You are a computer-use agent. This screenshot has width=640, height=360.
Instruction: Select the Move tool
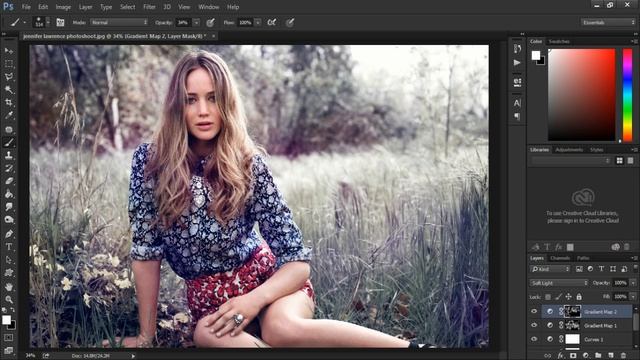tap(9, 51)
